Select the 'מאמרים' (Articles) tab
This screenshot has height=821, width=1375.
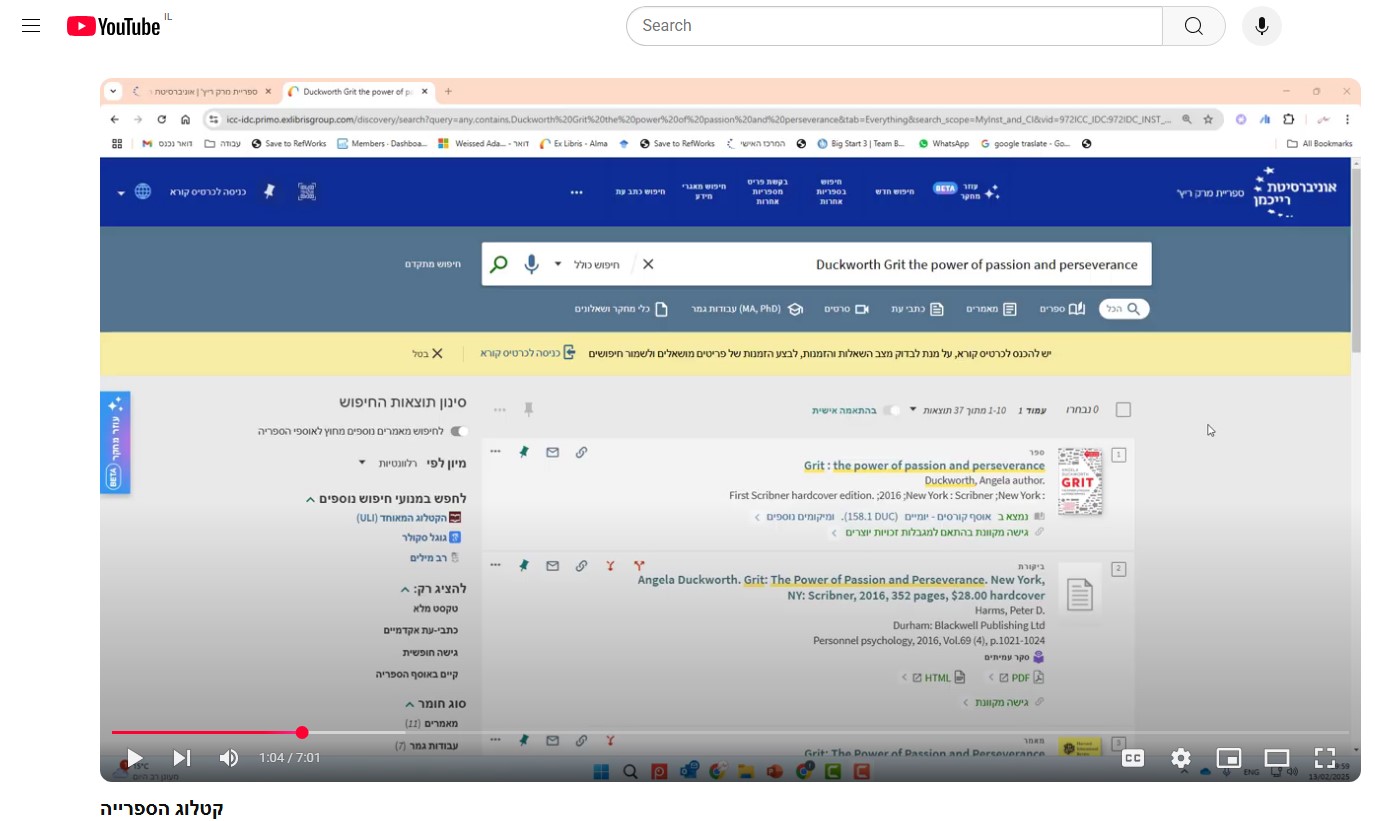(x=991, y=309)
